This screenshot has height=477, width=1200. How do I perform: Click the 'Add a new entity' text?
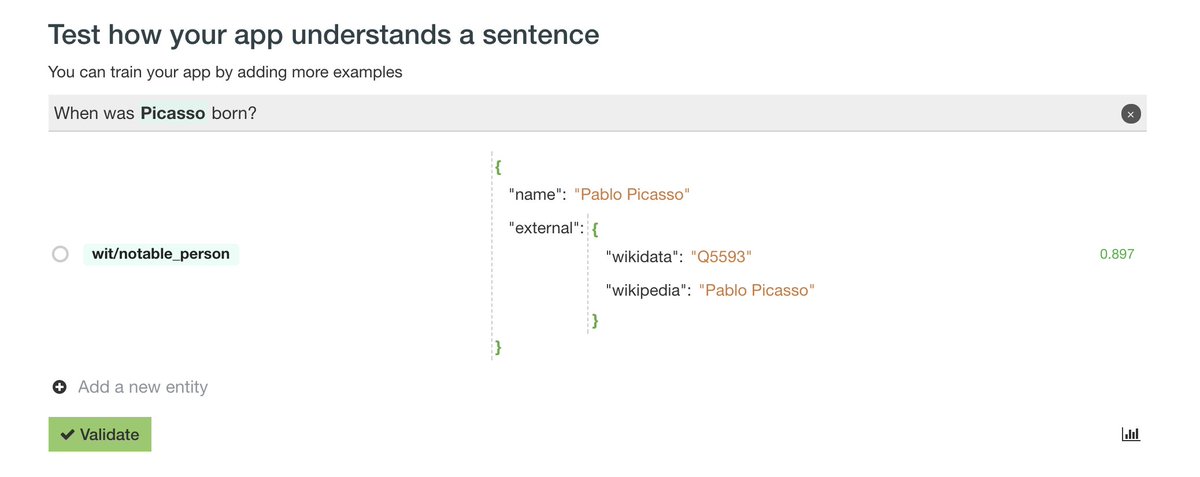click(x=143, y=387)
